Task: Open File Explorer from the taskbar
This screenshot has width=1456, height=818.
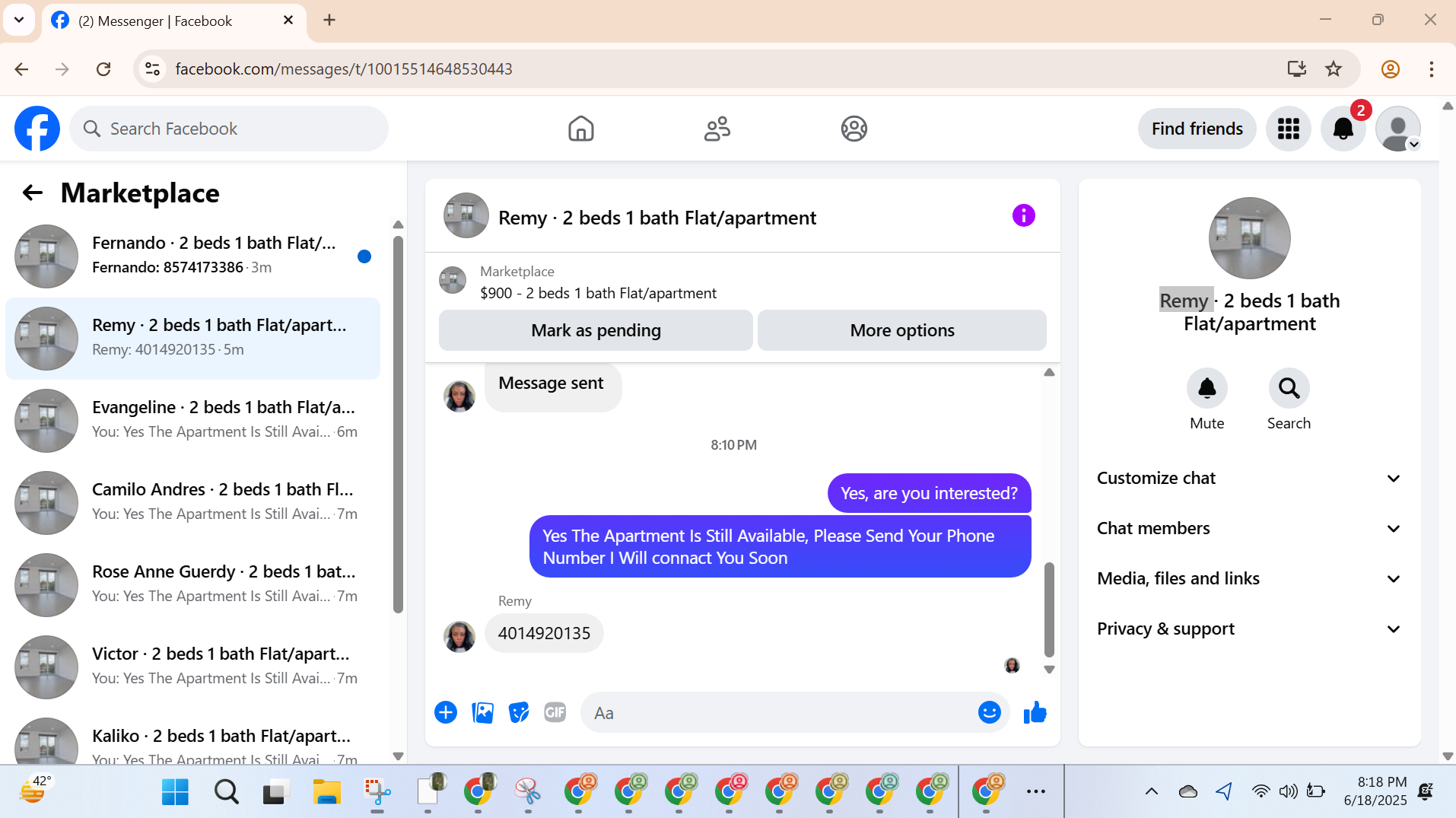Action: coord(326,791)
